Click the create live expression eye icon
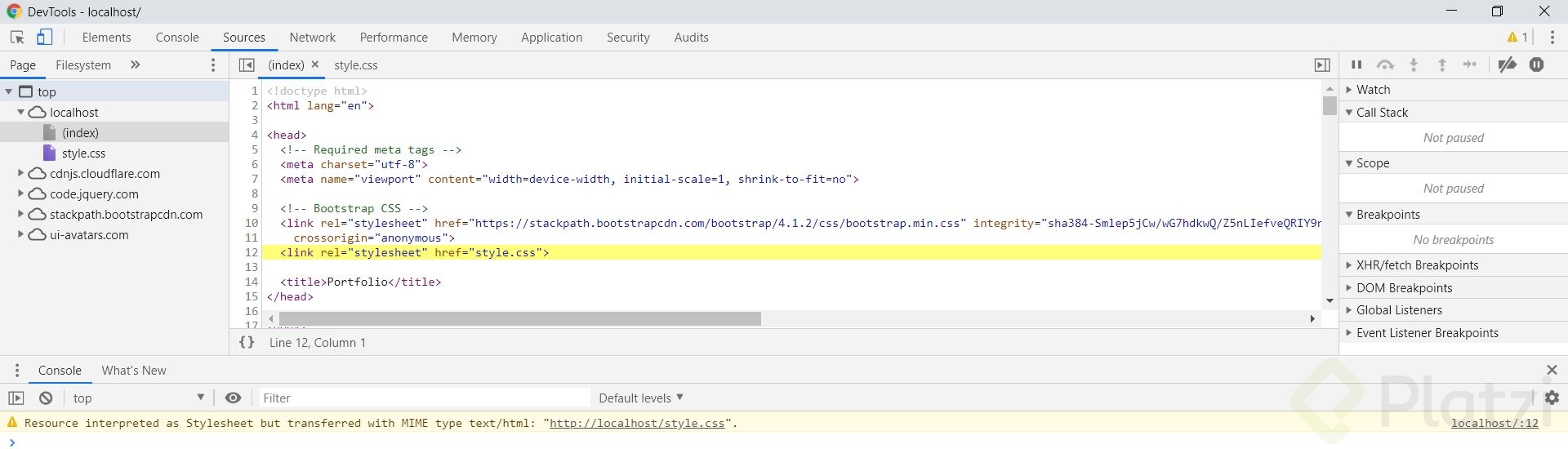 [233, 398]
